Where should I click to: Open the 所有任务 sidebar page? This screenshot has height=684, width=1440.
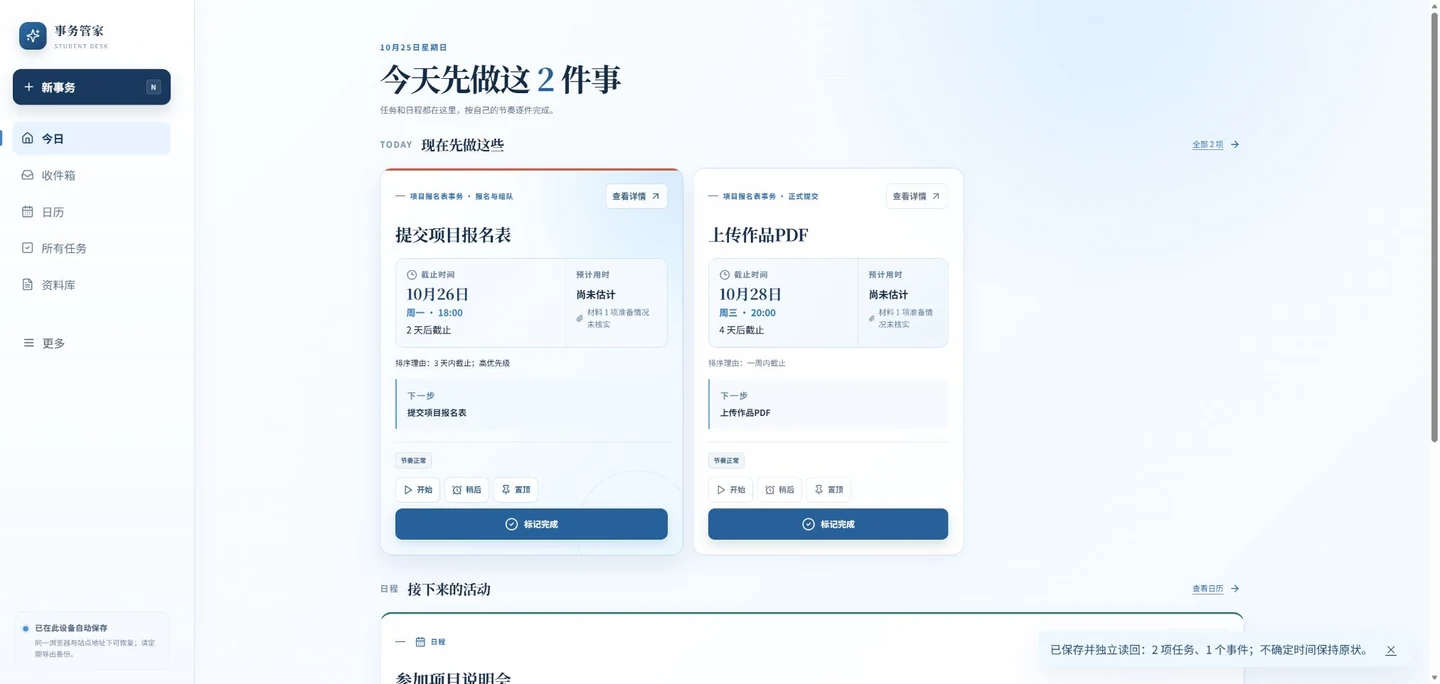click(x=92, y=248)
